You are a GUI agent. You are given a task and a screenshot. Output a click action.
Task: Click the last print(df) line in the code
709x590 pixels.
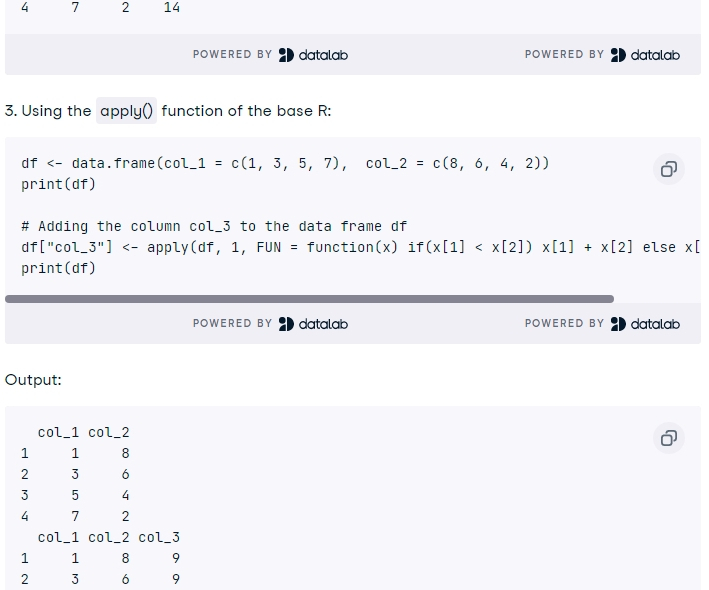tap(58, 269)
